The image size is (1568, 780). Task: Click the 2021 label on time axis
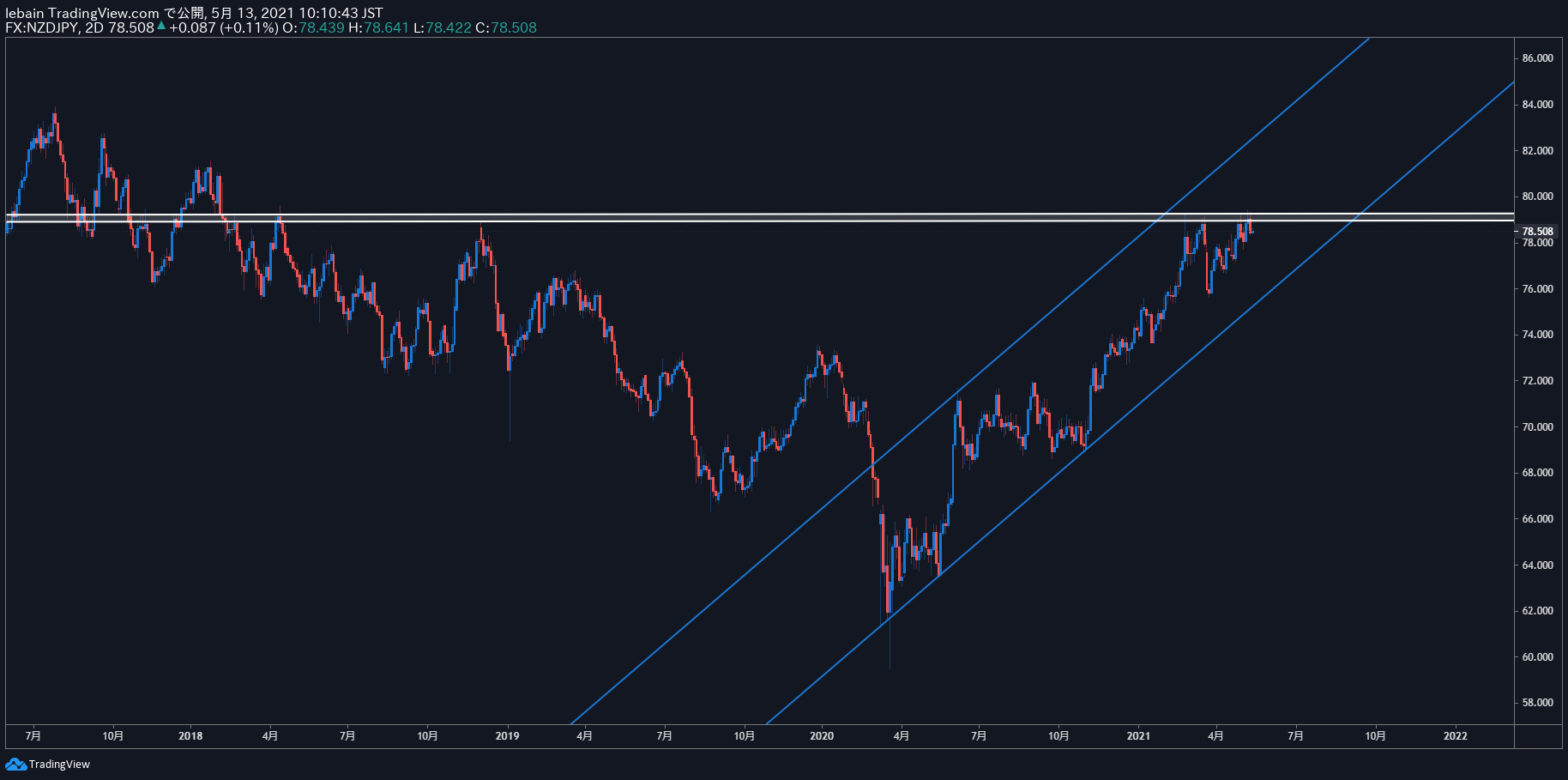point(1138,736)
